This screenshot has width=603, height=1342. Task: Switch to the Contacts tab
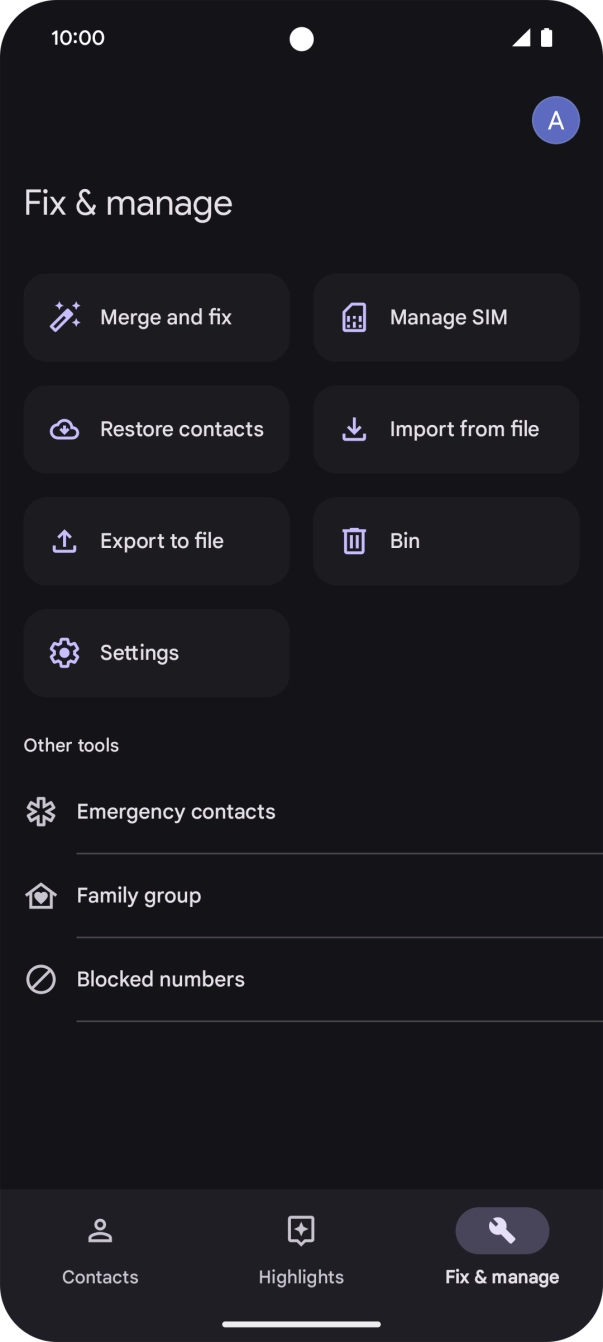click(x=100, y=1250)
